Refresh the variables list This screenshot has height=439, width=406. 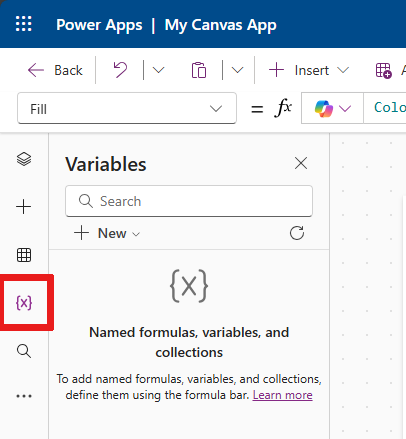[x=297, y=233]
